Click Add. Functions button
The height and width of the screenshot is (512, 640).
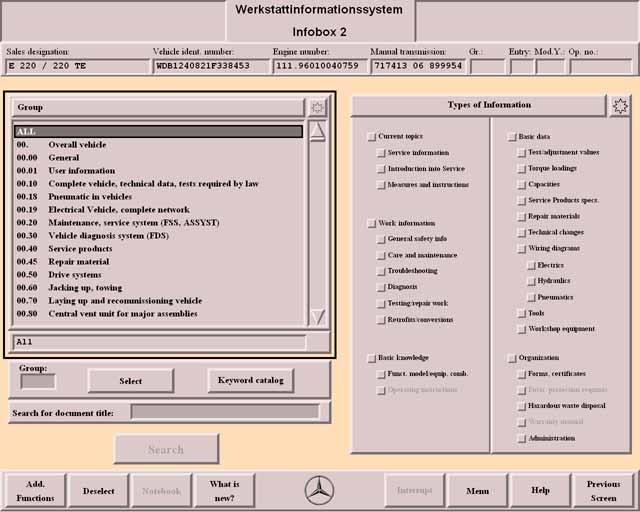click(x=35, y=491)
